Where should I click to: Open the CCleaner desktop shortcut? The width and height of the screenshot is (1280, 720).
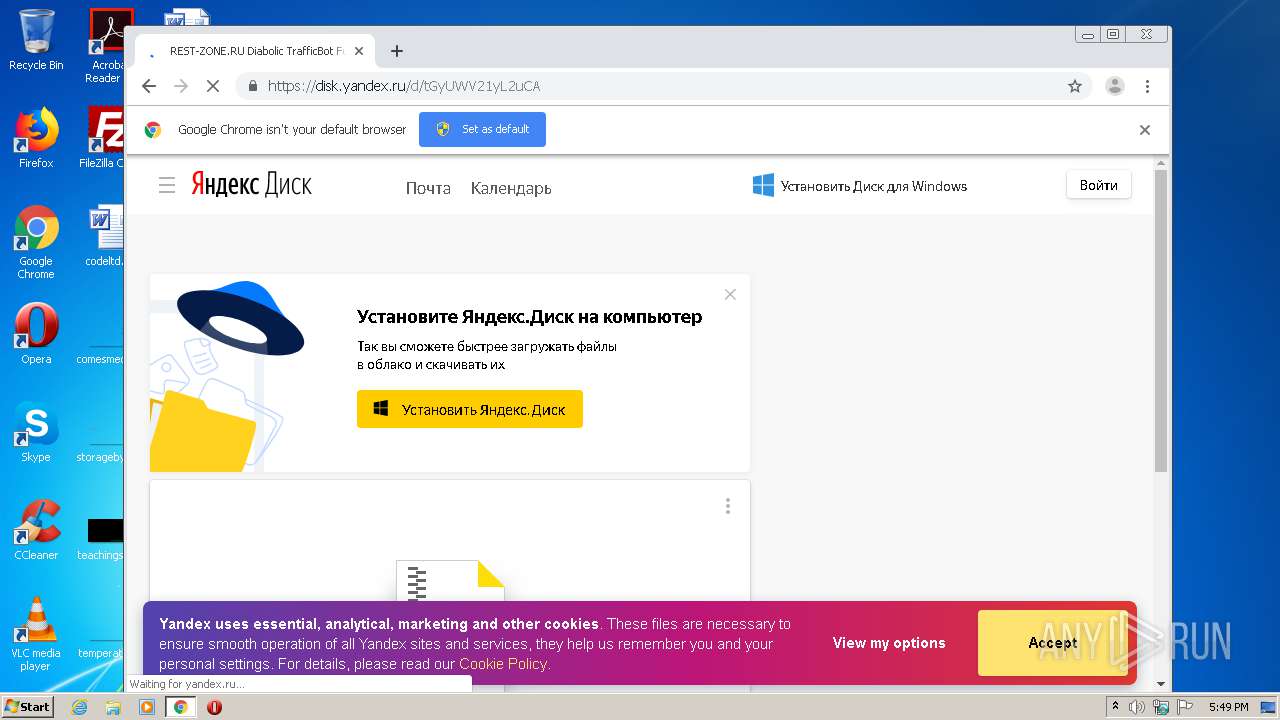(36, 530)
